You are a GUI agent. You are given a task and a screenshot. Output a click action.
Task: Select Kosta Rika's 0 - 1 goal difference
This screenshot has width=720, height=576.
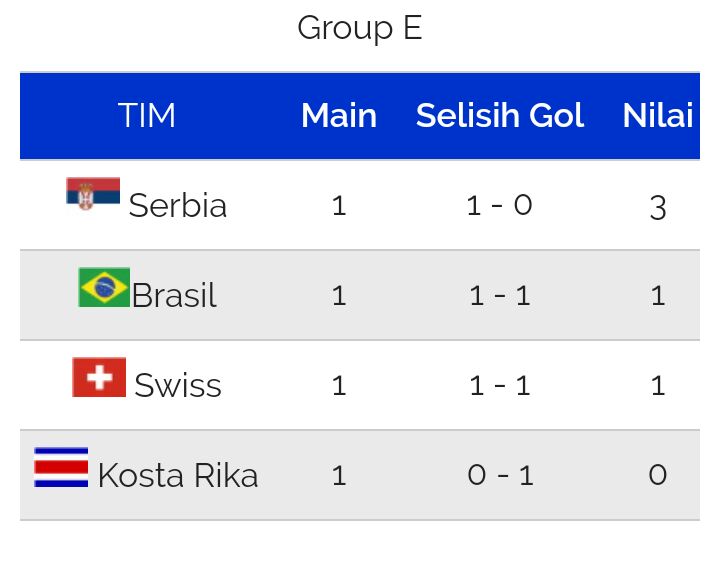pyautogui.click(x=500, y=475)
